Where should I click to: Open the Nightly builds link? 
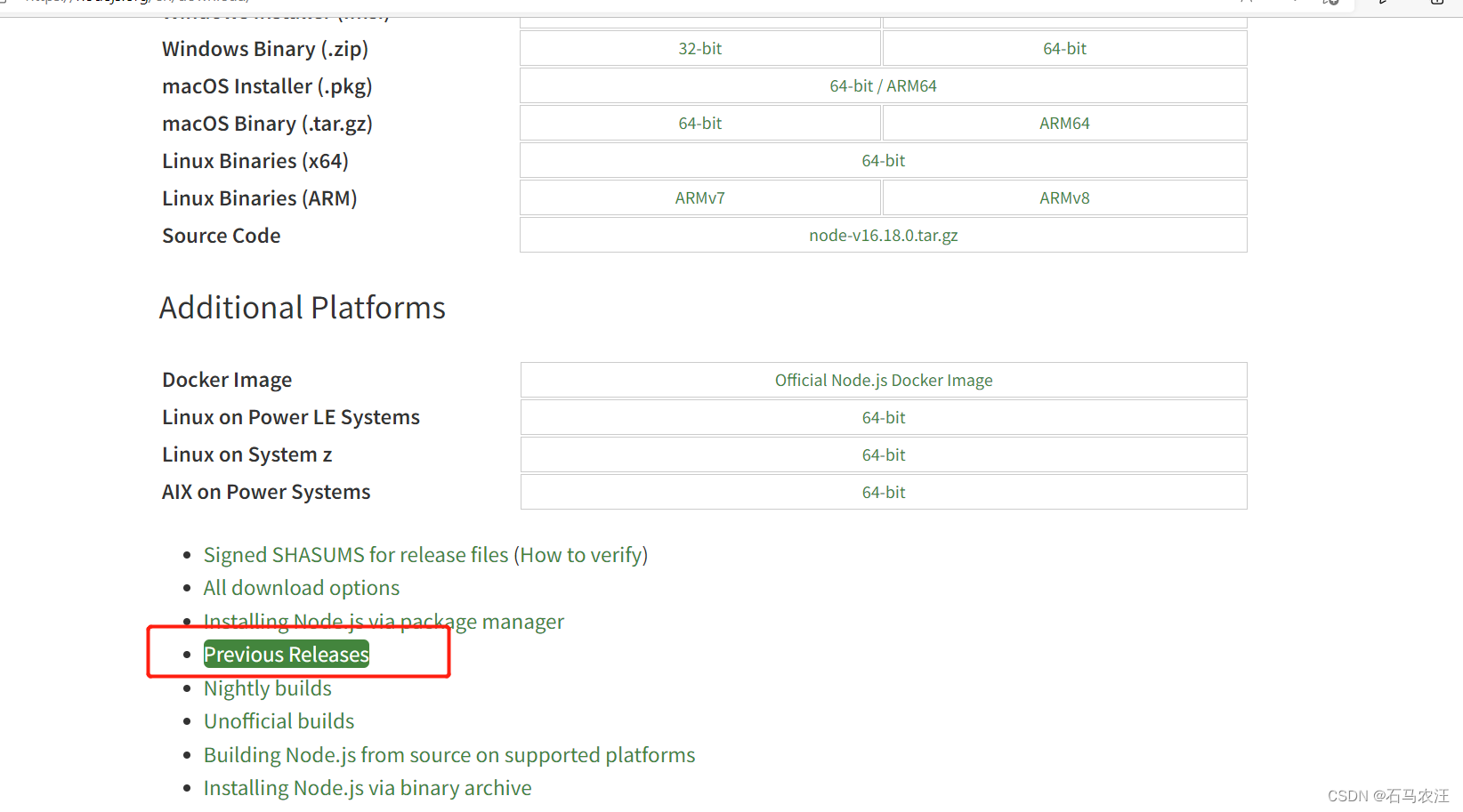[x=268, y=688]
